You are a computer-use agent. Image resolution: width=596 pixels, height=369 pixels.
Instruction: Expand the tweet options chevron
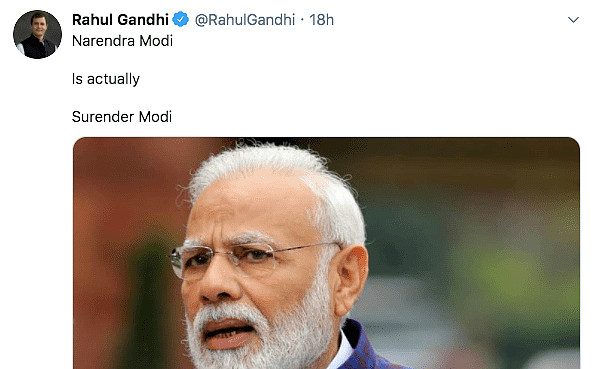[573, 19]
